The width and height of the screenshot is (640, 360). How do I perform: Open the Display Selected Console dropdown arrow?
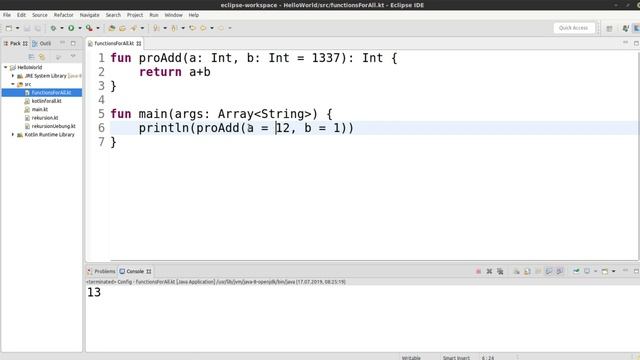(x=596, y=271)
